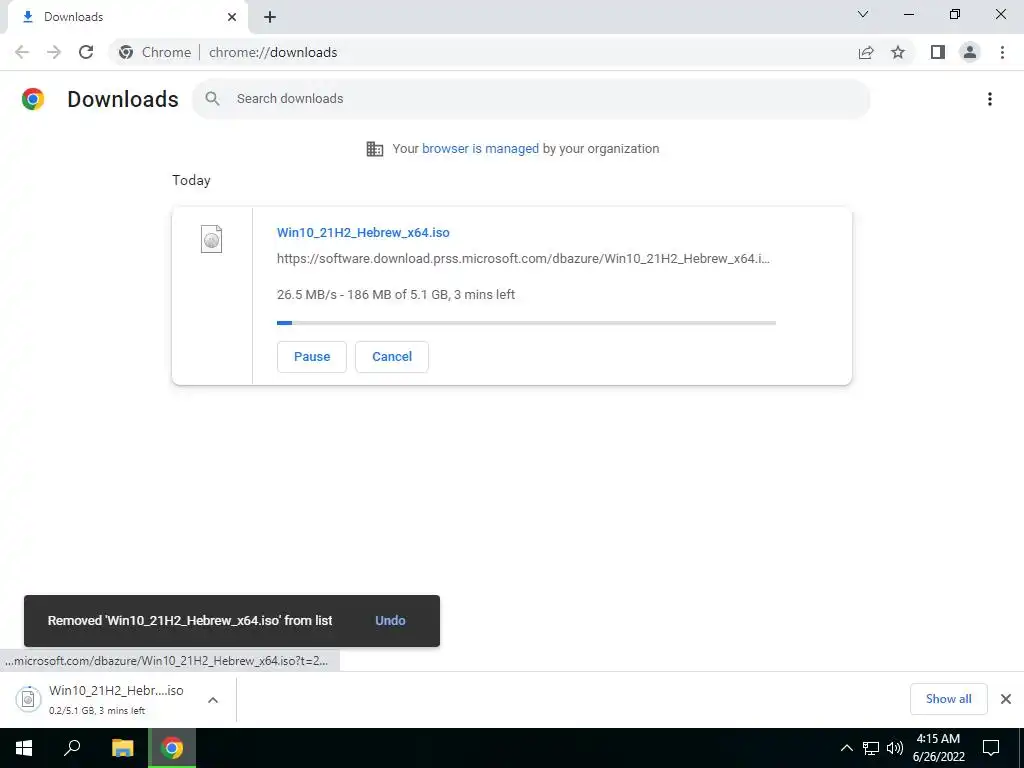
Task: Click the ISO file icon in download card
Action: click(212, 239)
